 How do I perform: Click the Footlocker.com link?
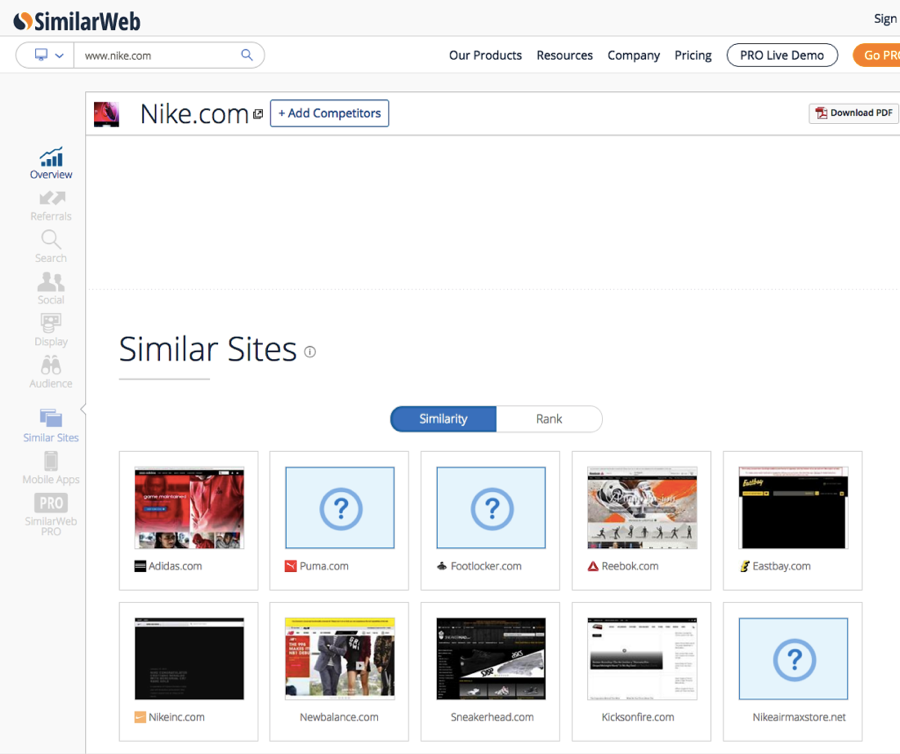pos(486,566)
